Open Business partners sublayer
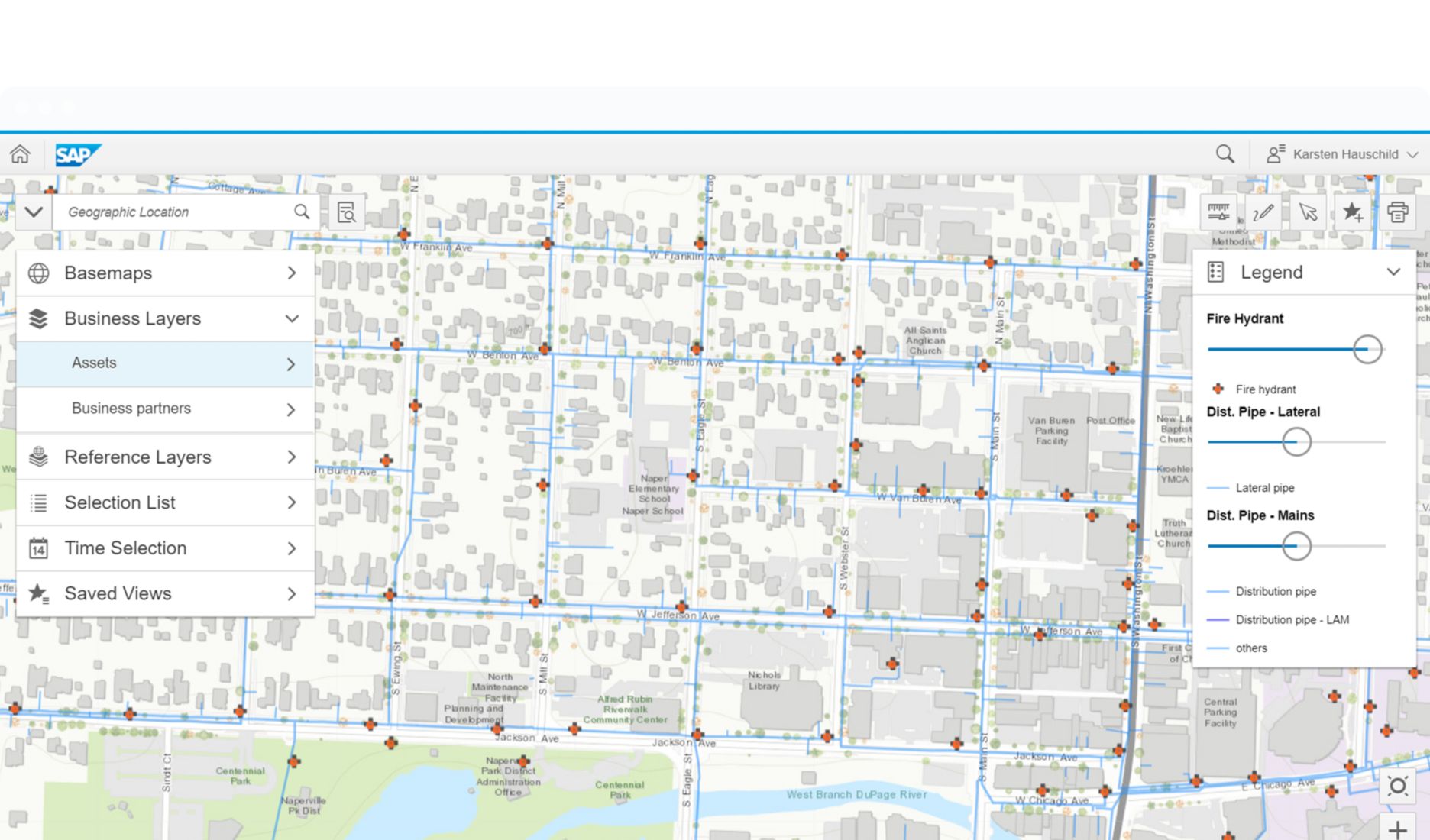 click(165, 409)
